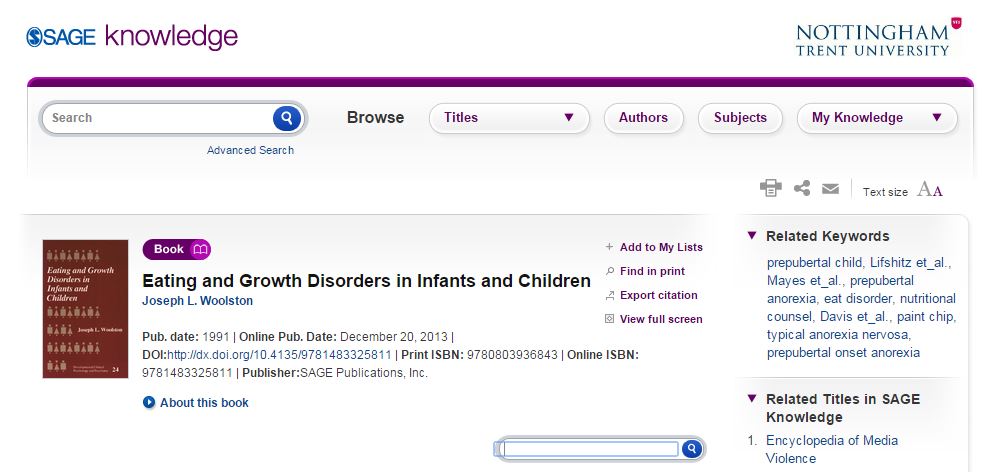Open the Titles browse dropdown
This screenshot has width=983, height=472.
(x=509, y=118)
